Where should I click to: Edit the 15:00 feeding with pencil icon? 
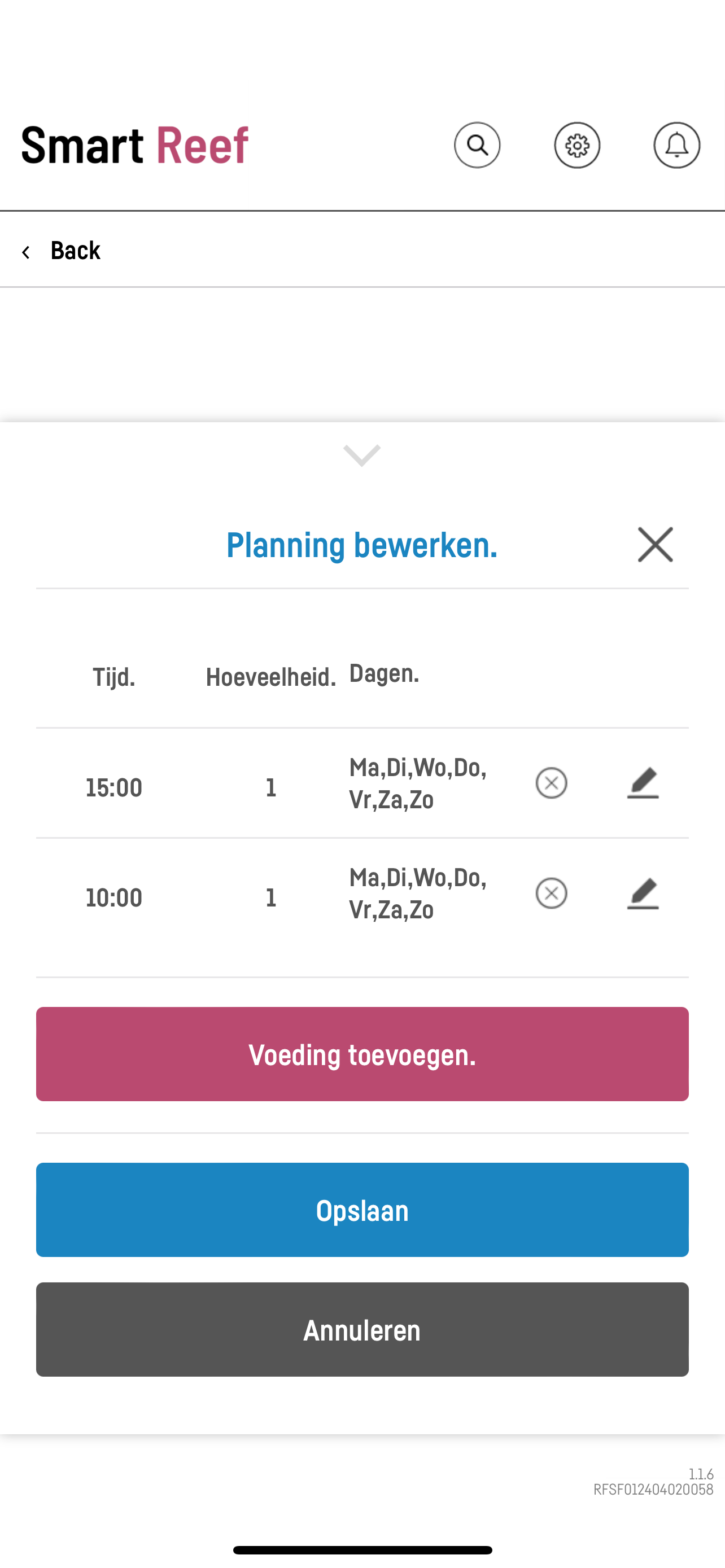[x=643, y=783]
